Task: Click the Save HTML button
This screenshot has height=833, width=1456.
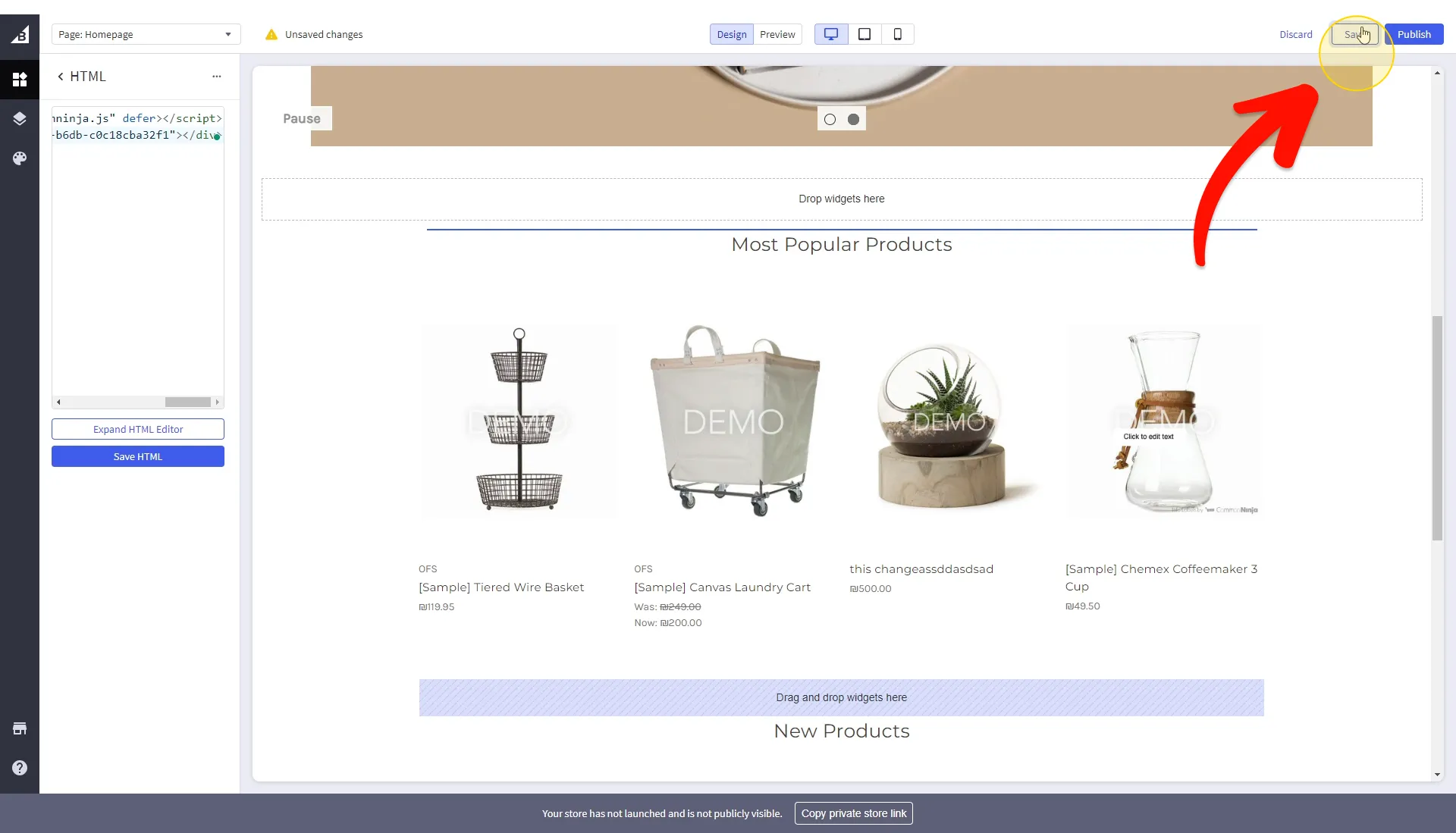Action: click(138, 456)
